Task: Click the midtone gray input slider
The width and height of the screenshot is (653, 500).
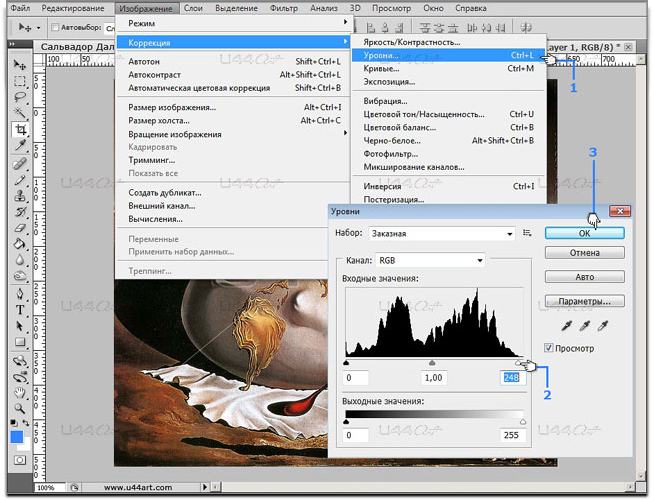Action: pos(432,363)
